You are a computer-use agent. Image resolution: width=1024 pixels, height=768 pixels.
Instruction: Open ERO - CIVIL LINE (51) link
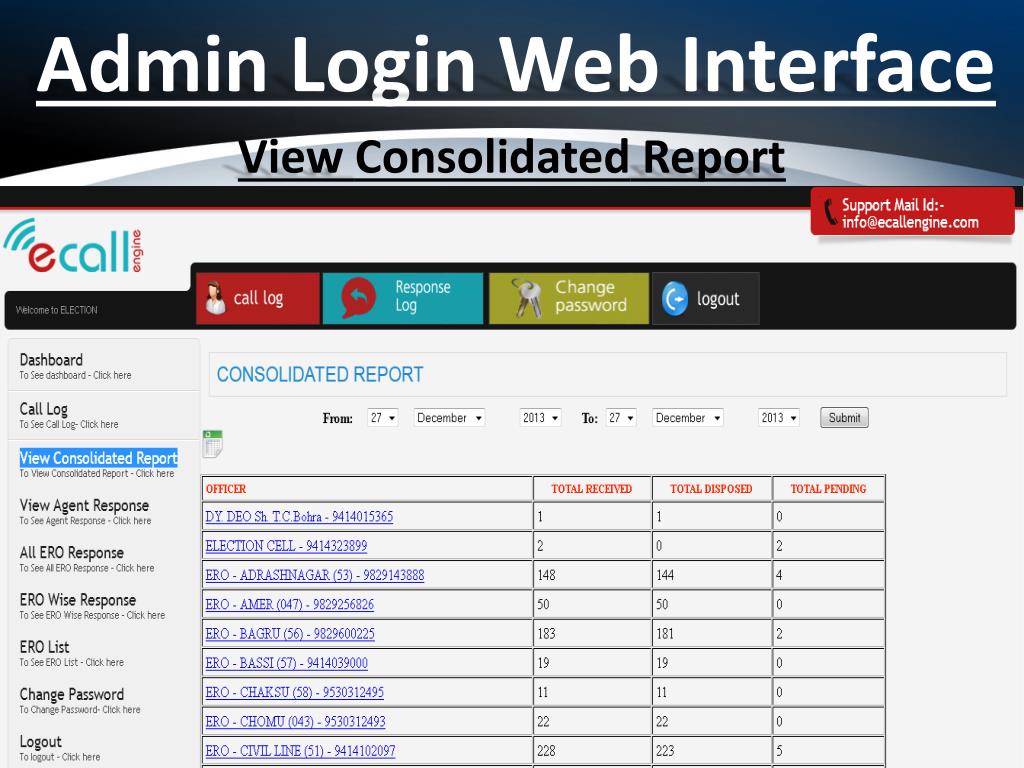300,751
